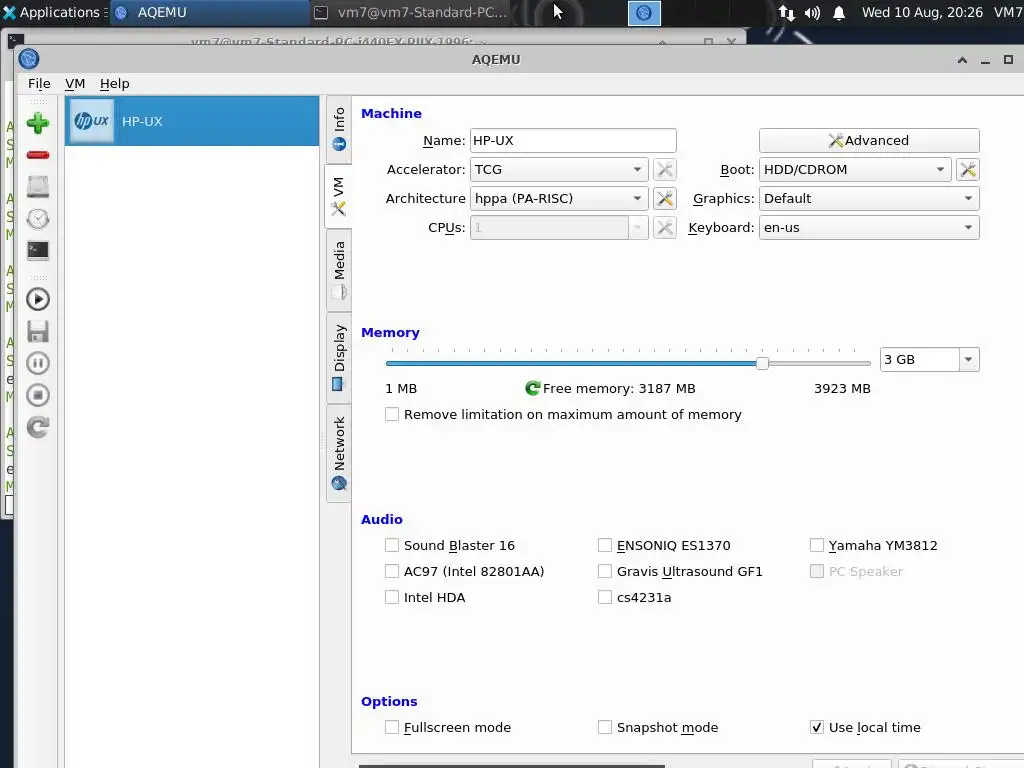Switch to terminal window in taskbar
Viewport: 1024px width, 768px height.
(x=411, y=12)
